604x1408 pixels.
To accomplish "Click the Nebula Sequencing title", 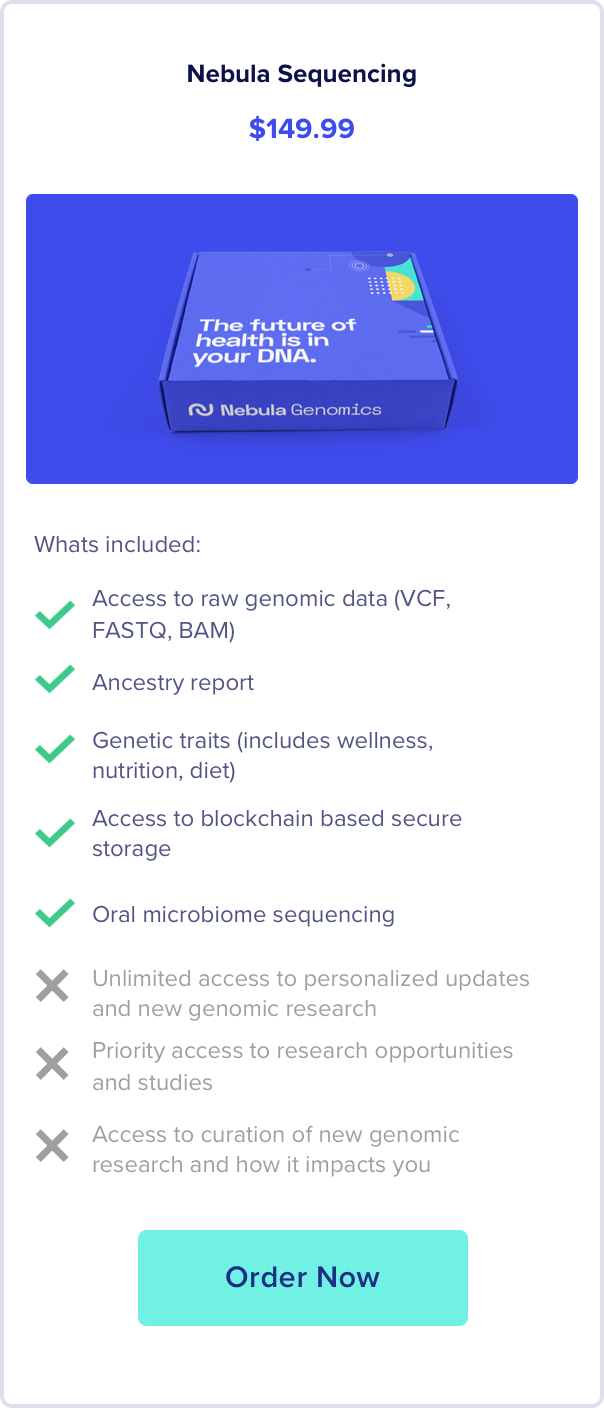I will coord(302,74).
